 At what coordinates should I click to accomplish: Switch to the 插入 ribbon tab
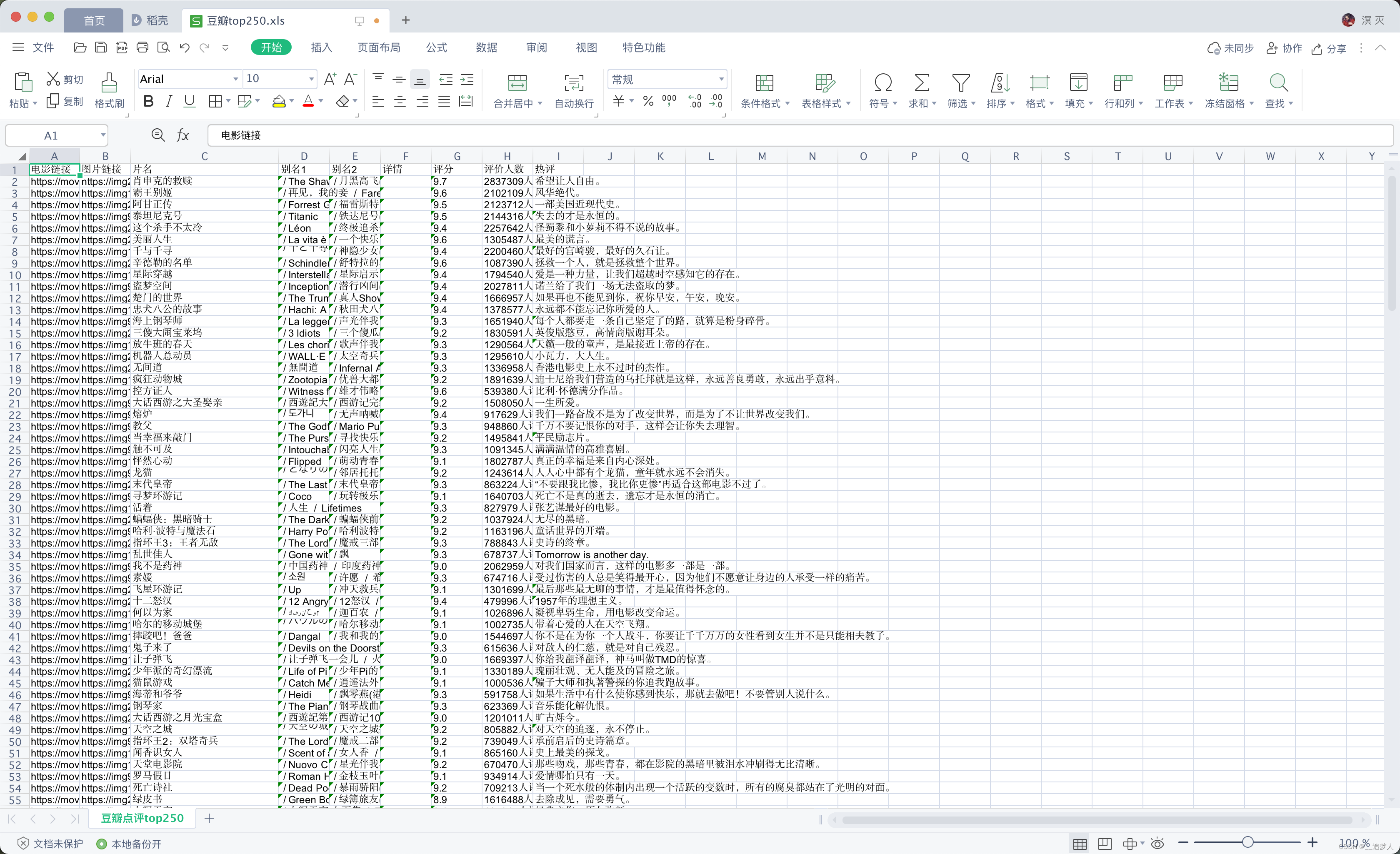[x=321, y=48]
